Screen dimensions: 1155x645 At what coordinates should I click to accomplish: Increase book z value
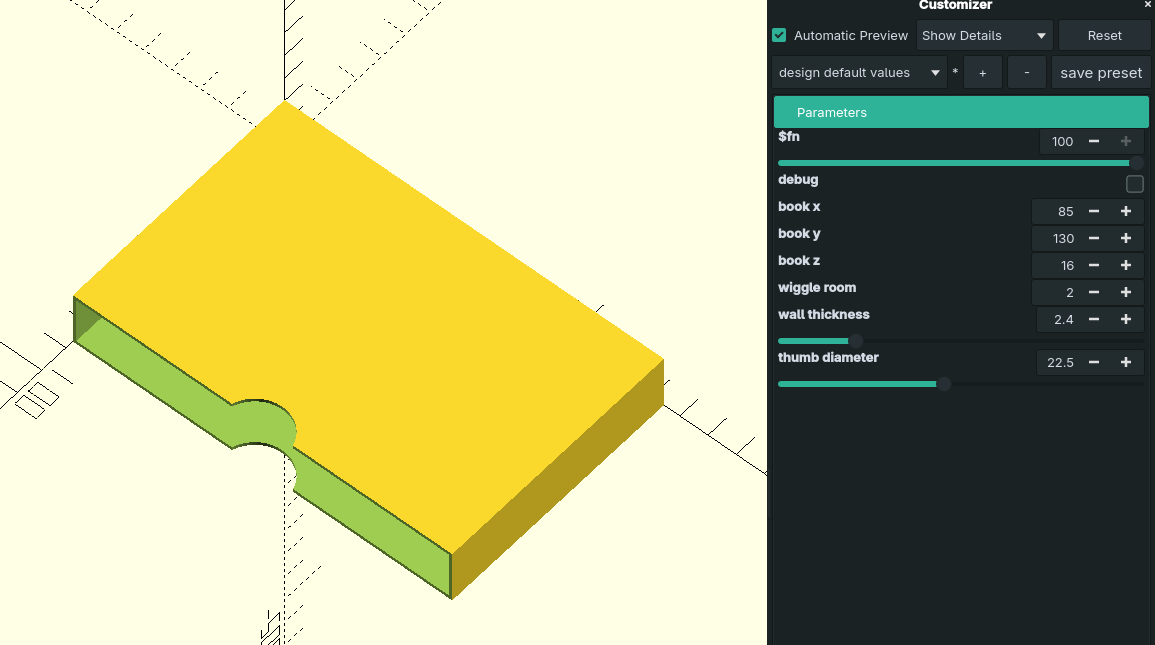(1126, 265)
